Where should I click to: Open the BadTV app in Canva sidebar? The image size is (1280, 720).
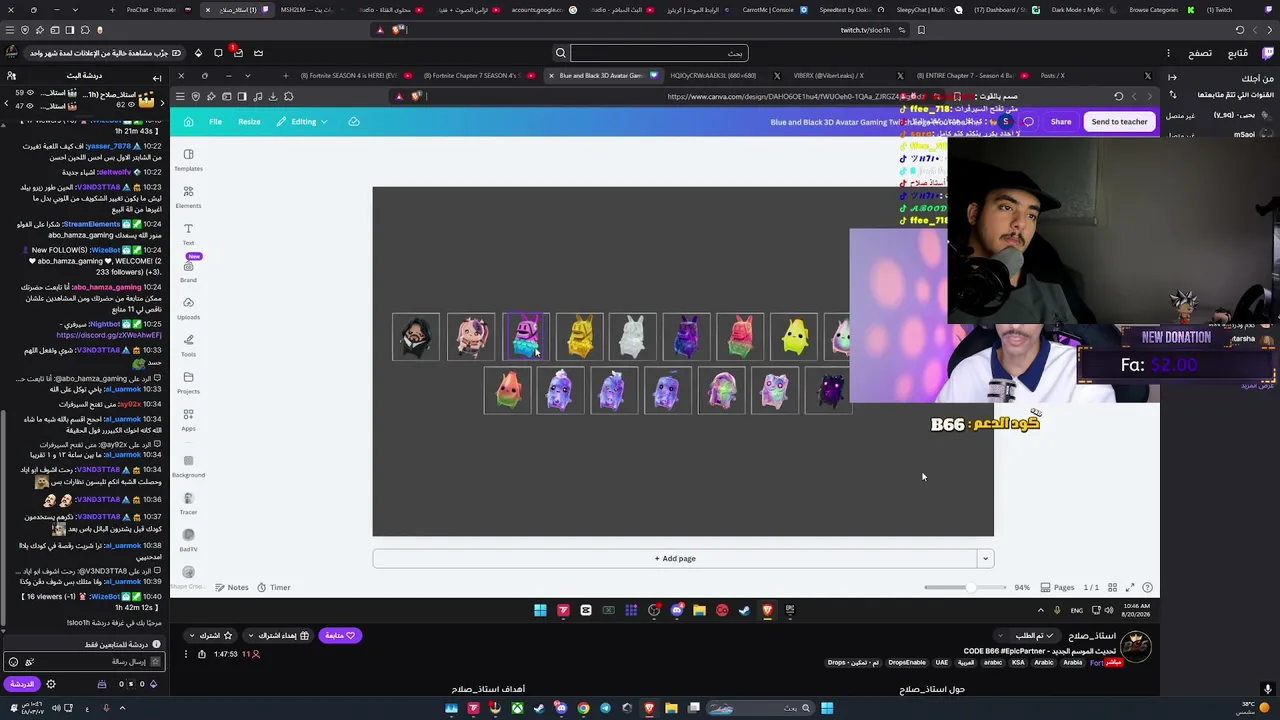point(188,540)
